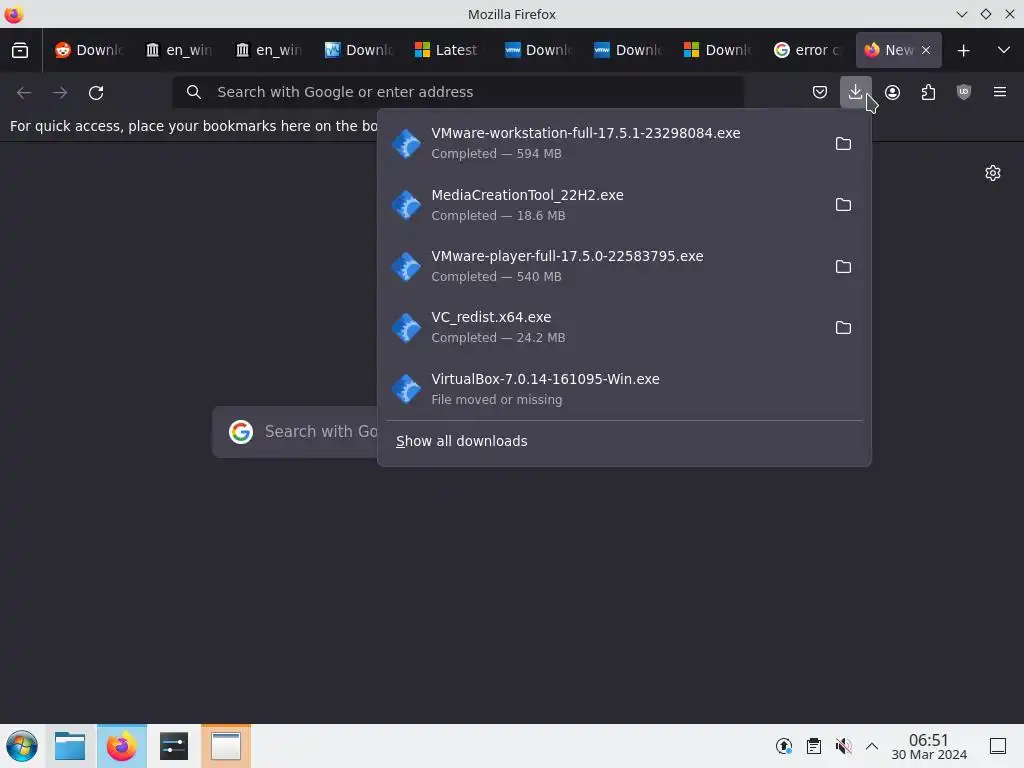1024x768 pixels.
Task: Focus the address bar search field
Action: point(458,92)
